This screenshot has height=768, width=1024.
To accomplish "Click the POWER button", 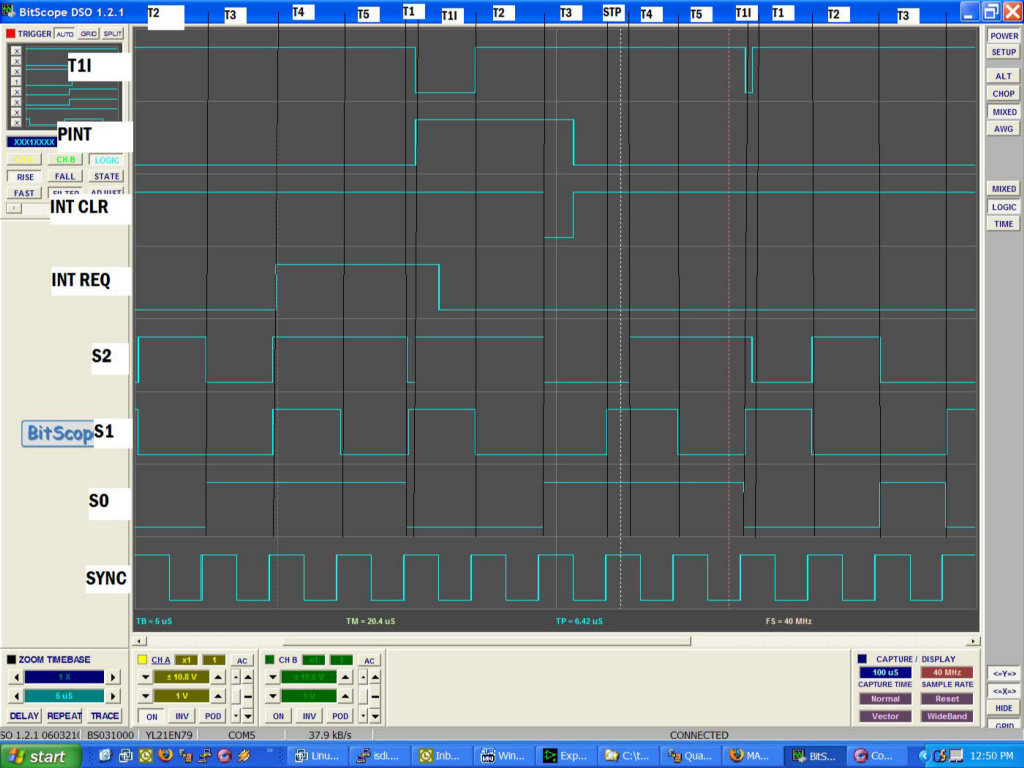I will (x=1004, y=36).
